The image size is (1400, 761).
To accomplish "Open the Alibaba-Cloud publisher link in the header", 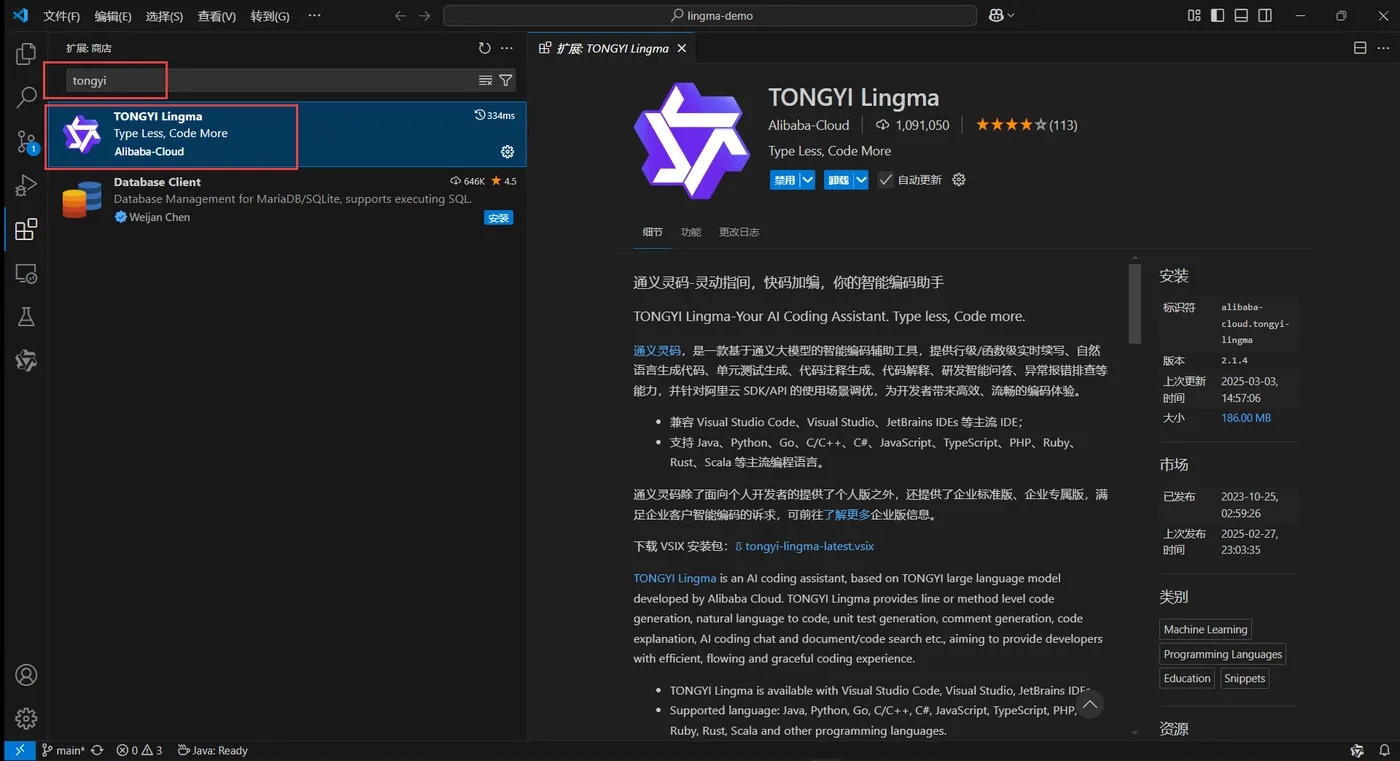I will coord(809,125).
